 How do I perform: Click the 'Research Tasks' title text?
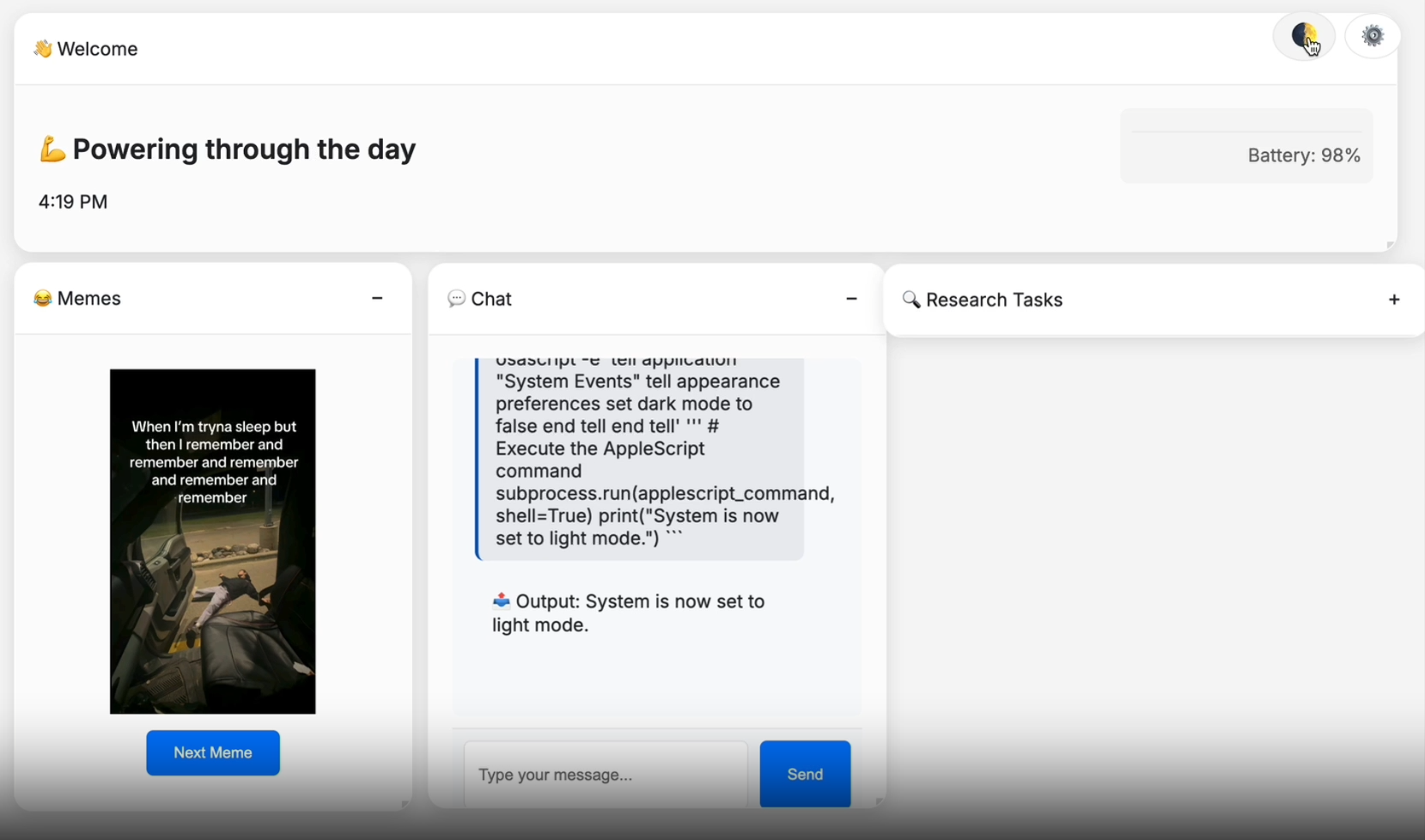pyautogui.click(x=994, y=300)
